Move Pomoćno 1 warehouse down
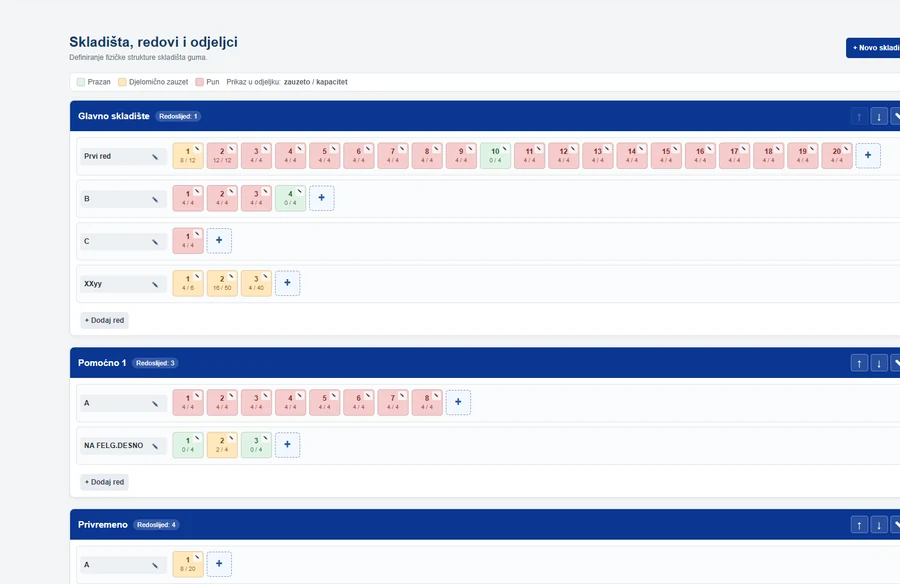Screen dimensions: 900x584 point(879,363)
